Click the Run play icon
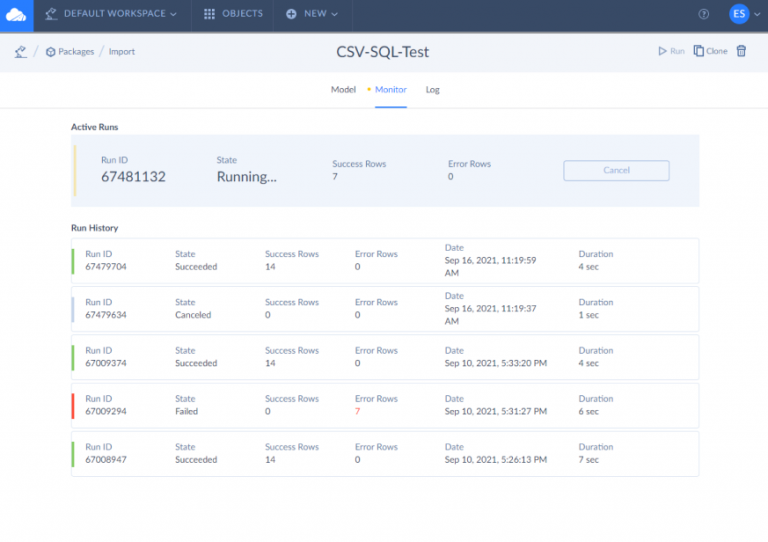The image size is (768, 542). coord(671,51)
